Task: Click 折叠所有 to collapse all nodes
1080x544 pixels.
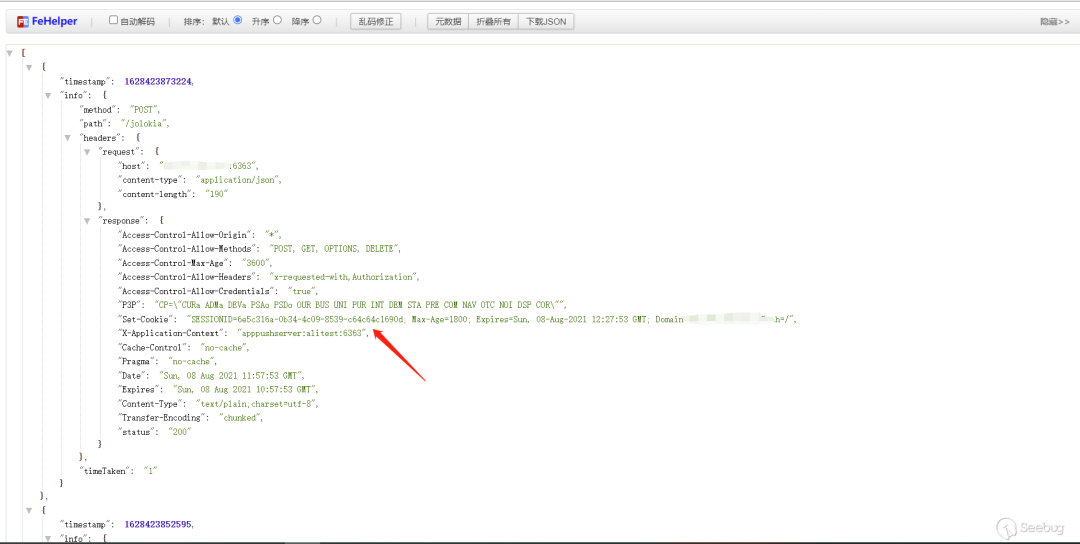Action: click(493, 21)
